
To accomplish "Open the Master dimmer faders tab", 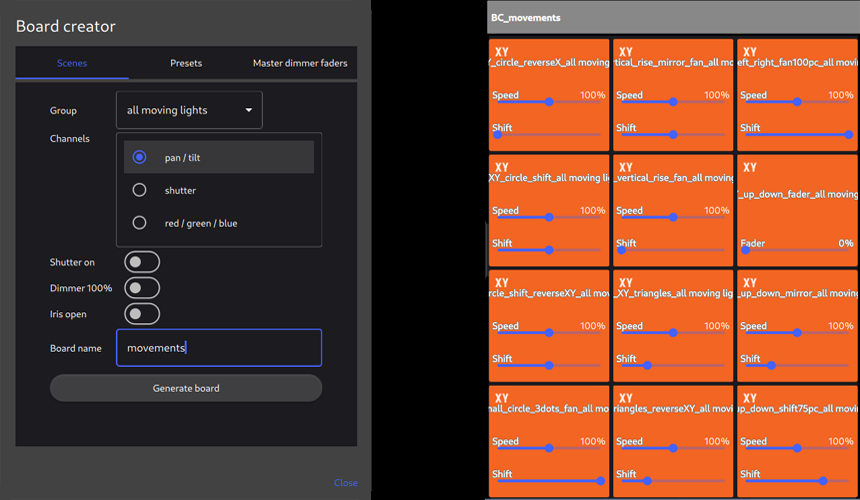I will [300, 63].
